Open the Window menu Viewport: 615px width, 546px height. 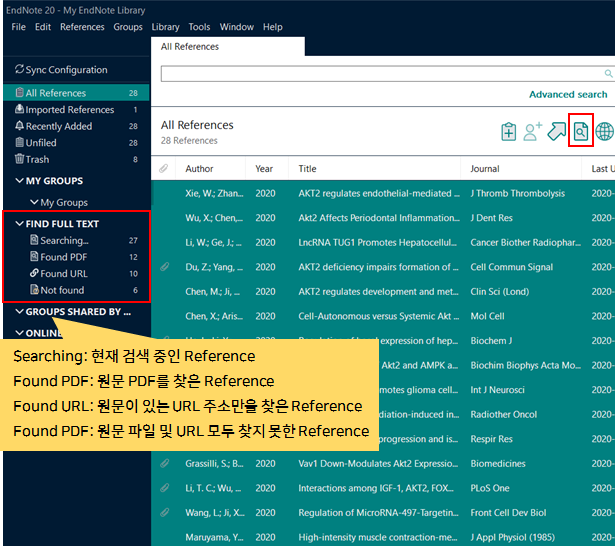237,27
